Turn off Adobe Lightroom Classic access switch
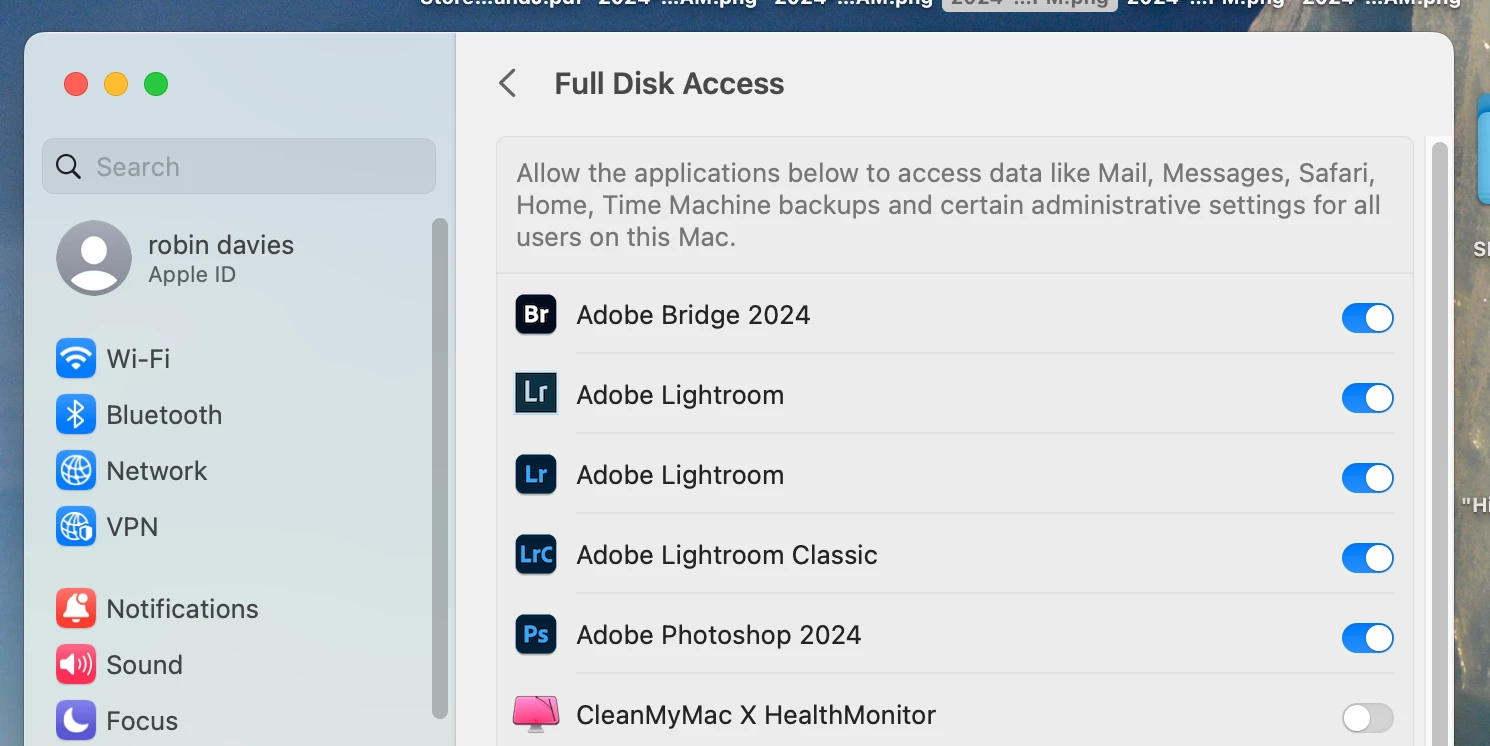The width and height of the screenshot is (1490, 746). [x=1367, y=558]
